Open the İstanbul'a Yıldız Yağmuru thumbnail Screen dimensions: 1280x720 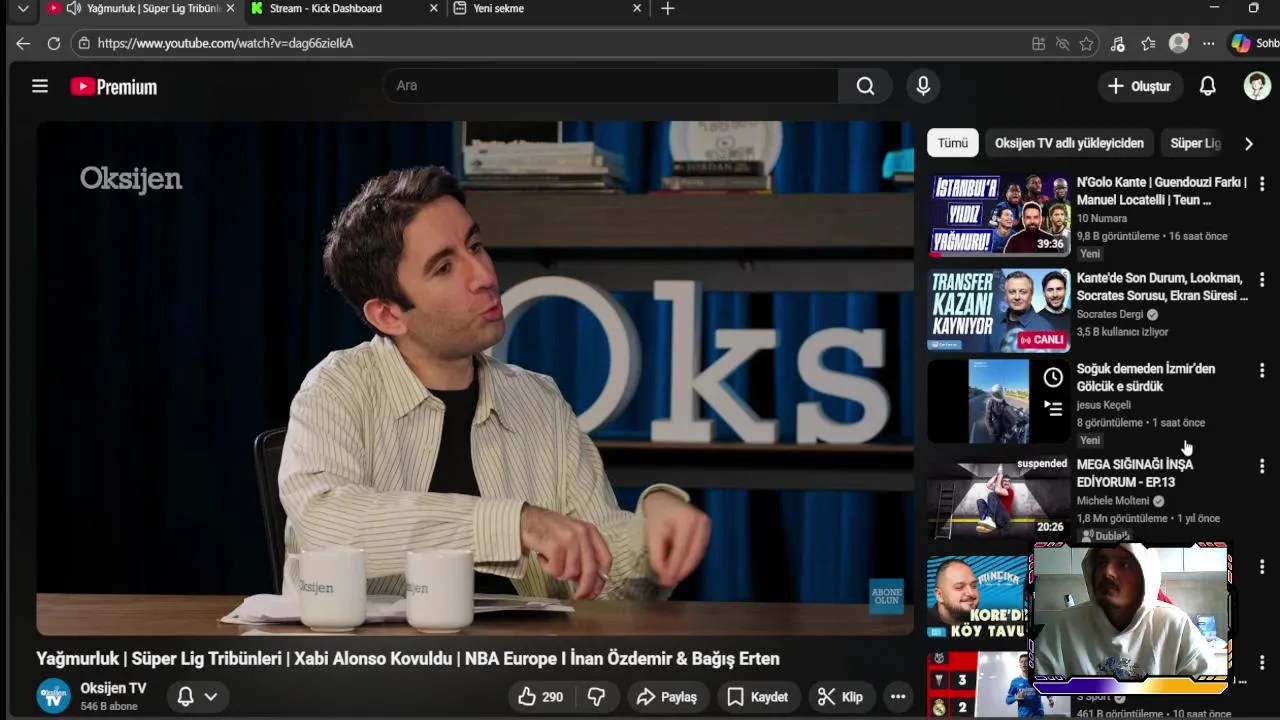[998, 215]
